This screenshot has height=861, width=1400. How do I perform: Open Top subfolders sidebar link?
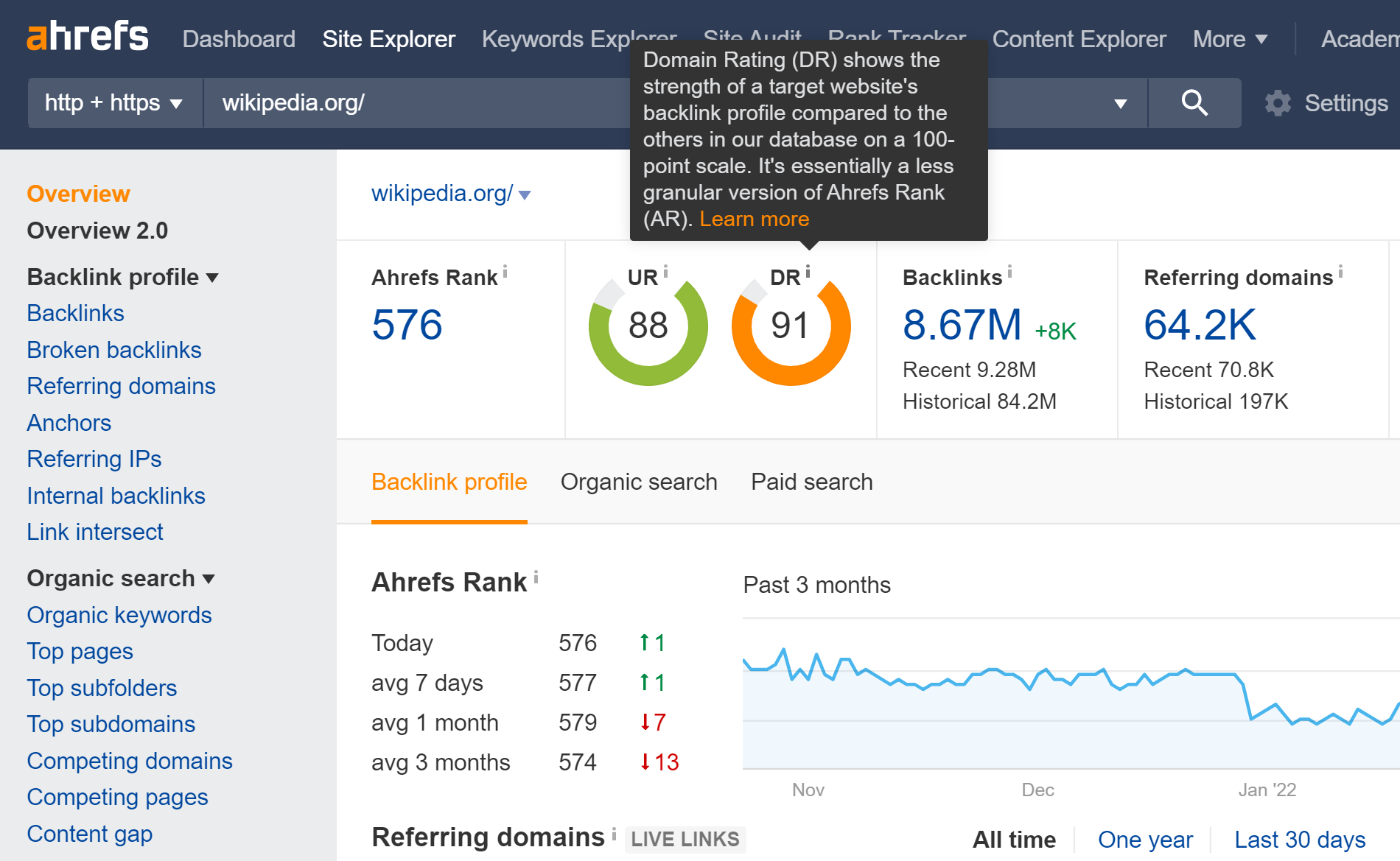pyautogui.click(x=102, y=688)
